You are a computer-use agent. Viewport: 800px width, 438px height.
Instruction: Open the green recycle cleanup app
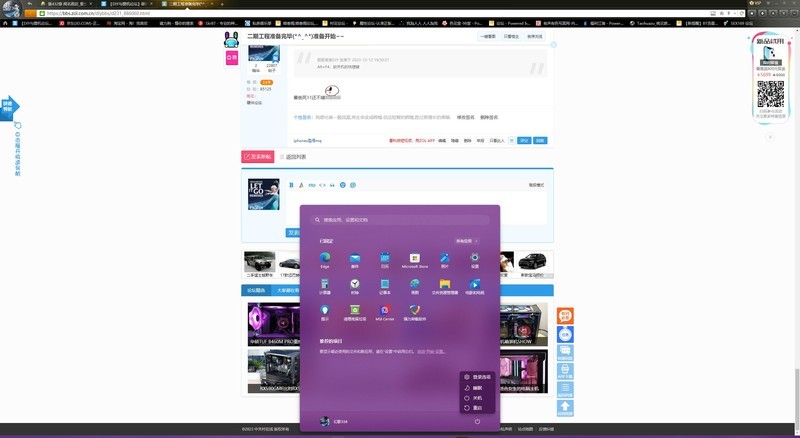tap(355, 312)
